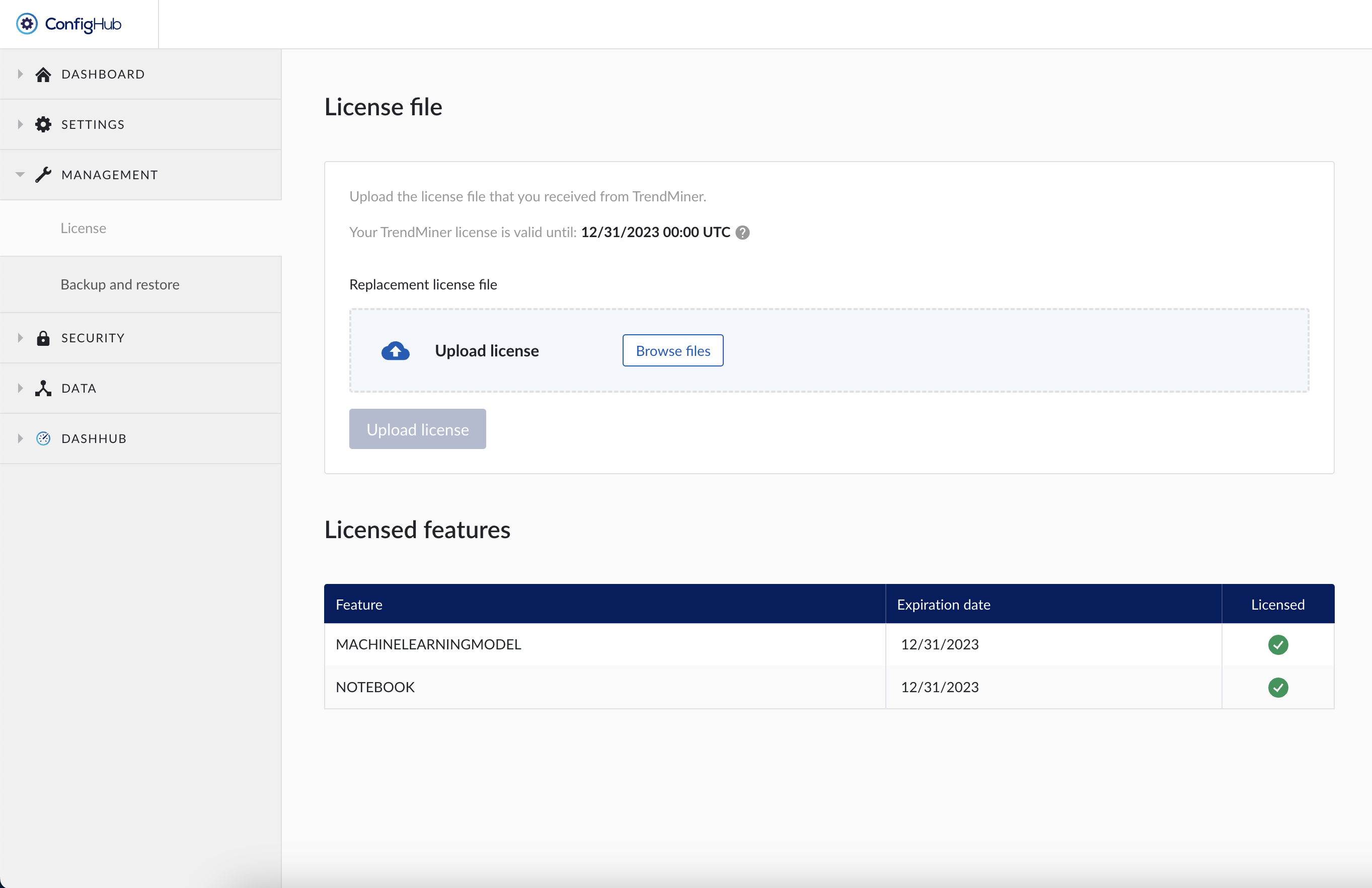Expand the Dashboard section arrow
The height and width of the screenshot is (888, 1372).
click(x=20, y=74)
